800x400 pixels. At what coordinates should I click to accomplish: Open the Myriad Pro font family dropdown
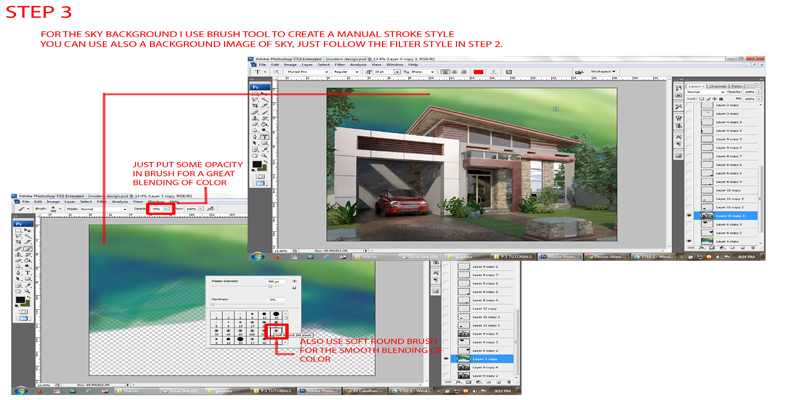pyautogui.click(x=308, y=72)
